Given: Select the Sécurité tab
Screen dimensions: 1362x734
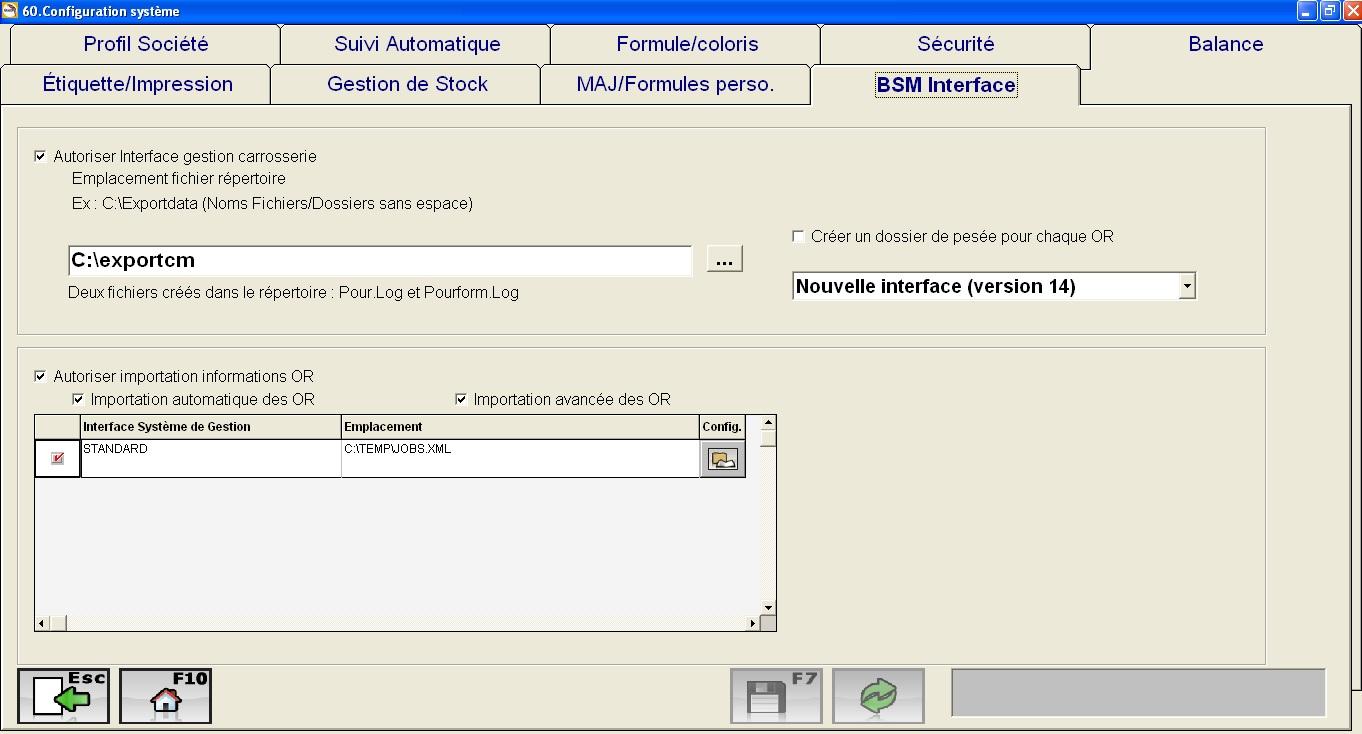Looking at the screenshot, I should click(x=955, y=44).
